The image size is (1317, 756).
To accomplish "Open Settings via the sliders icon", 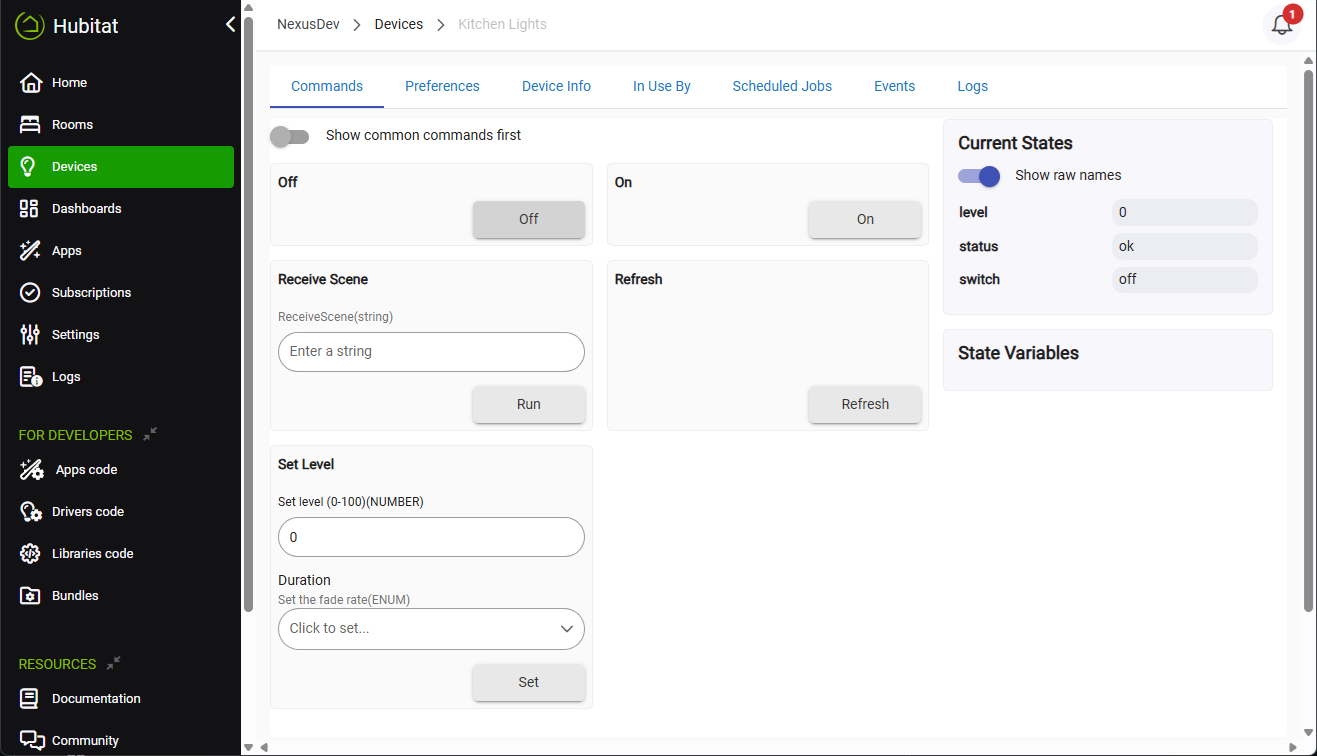I will (x=30, y=335).
